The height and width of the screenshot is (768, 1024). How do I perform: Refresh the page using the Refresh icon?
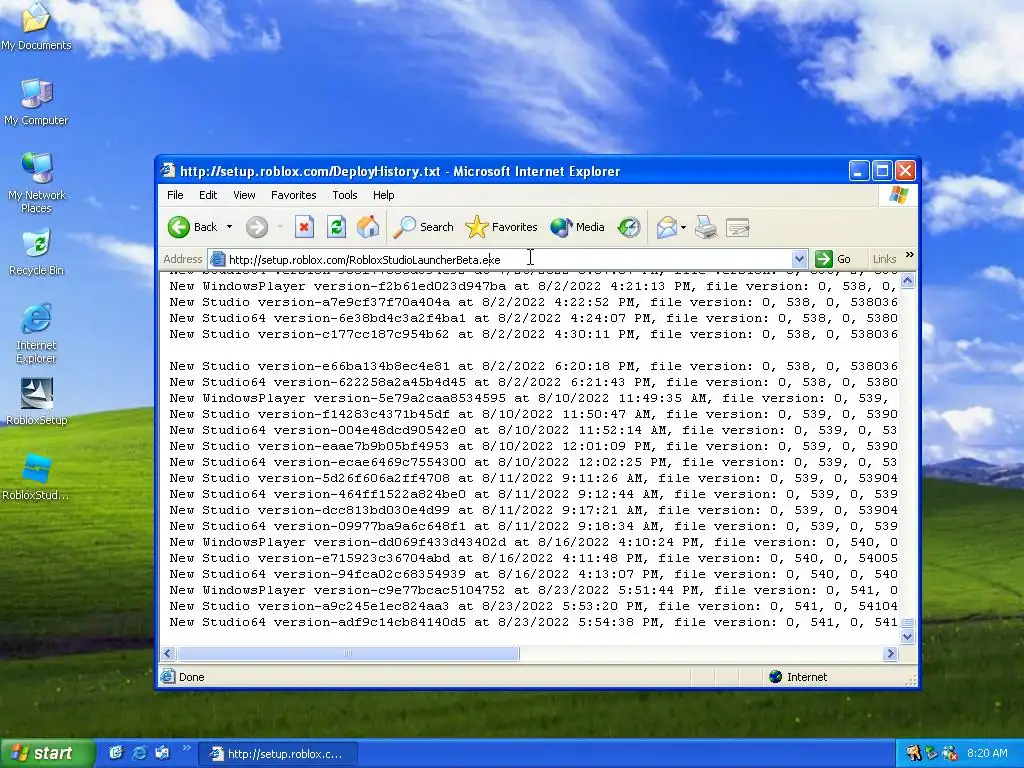(x=336, y=227)
